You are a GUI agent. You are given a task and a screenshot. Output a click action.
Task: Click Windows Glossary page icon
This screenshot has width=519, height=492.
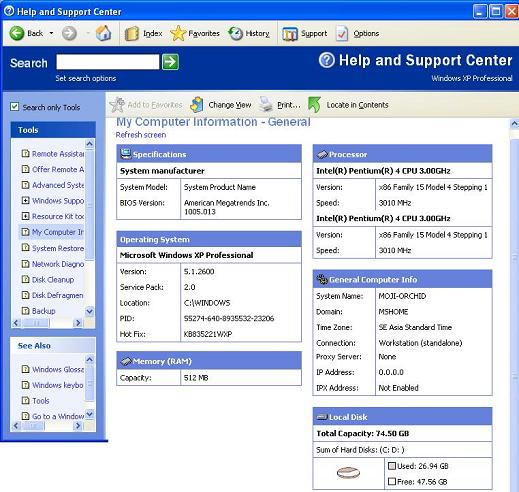[25, 369]
